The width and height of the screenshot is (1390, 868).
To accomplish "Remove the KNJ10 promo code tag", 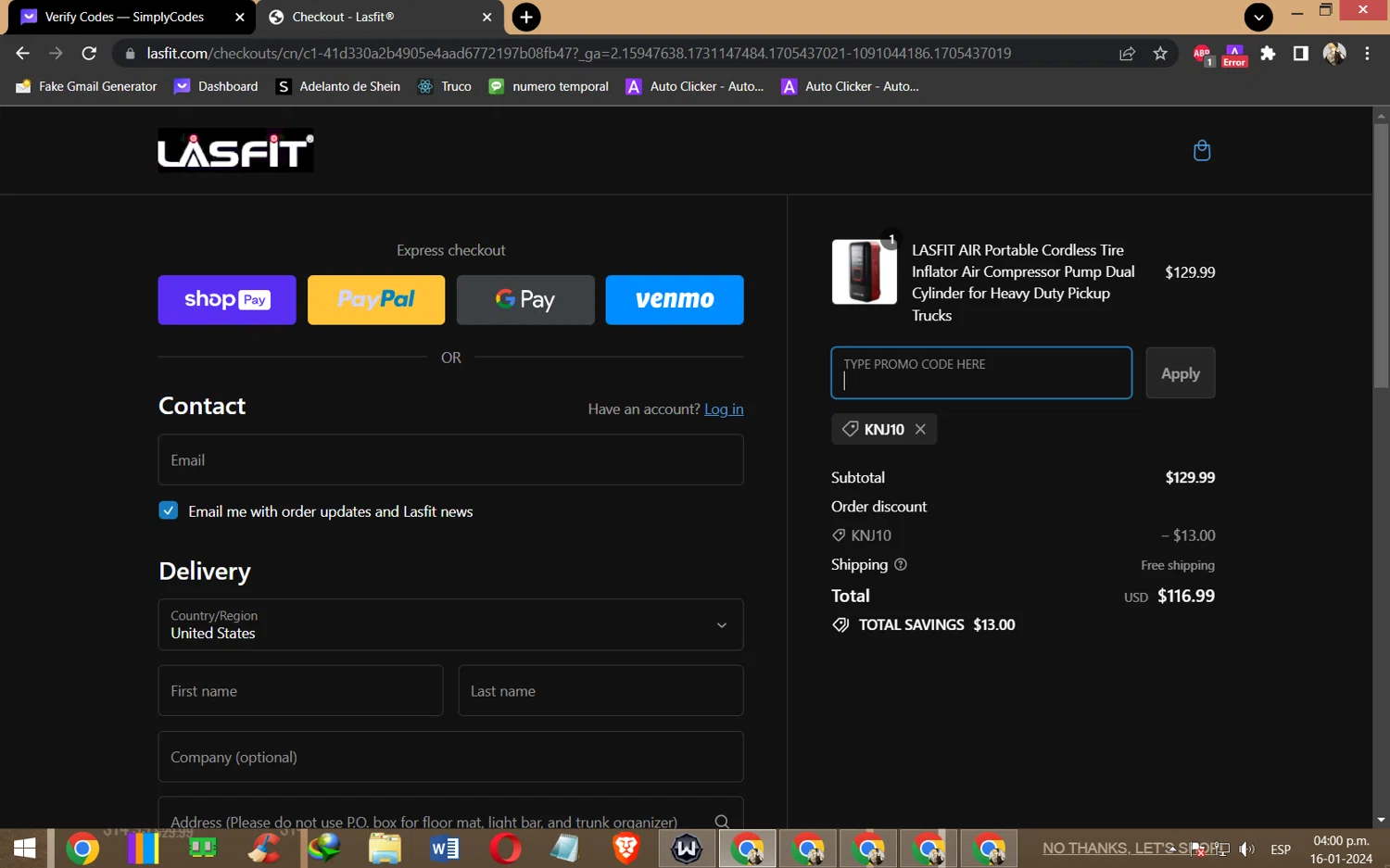I will pyautogui.click(x=920, y=429).
